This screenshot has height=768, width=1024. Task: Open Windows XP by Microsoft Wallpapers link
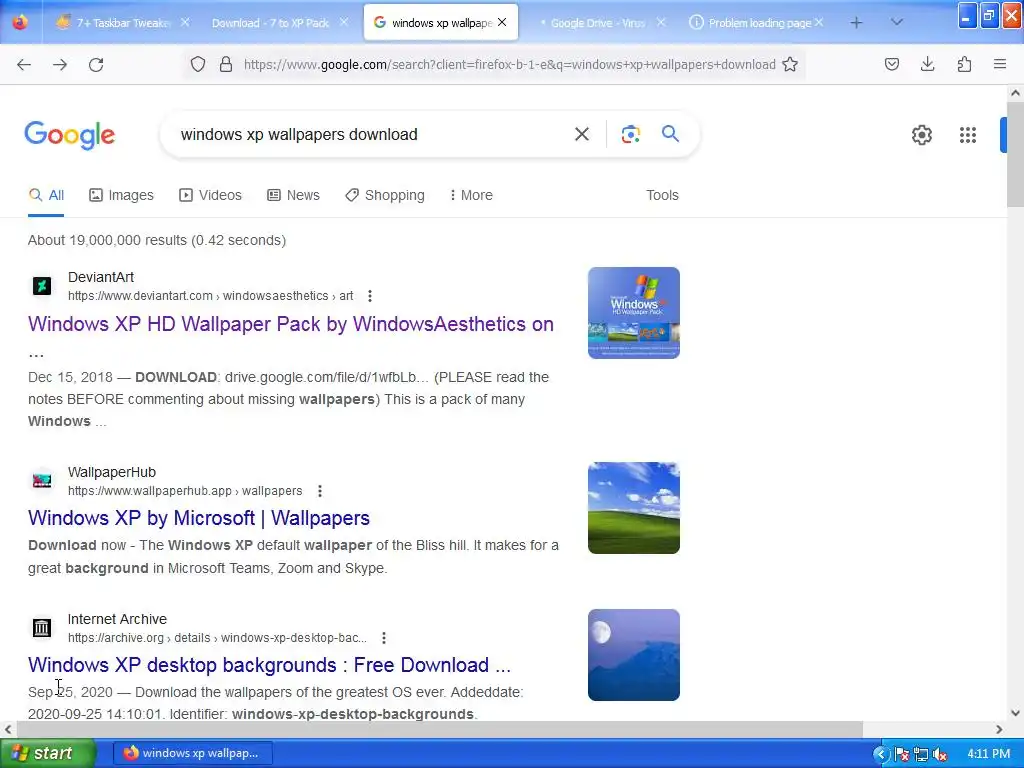[x=199, y=518]
